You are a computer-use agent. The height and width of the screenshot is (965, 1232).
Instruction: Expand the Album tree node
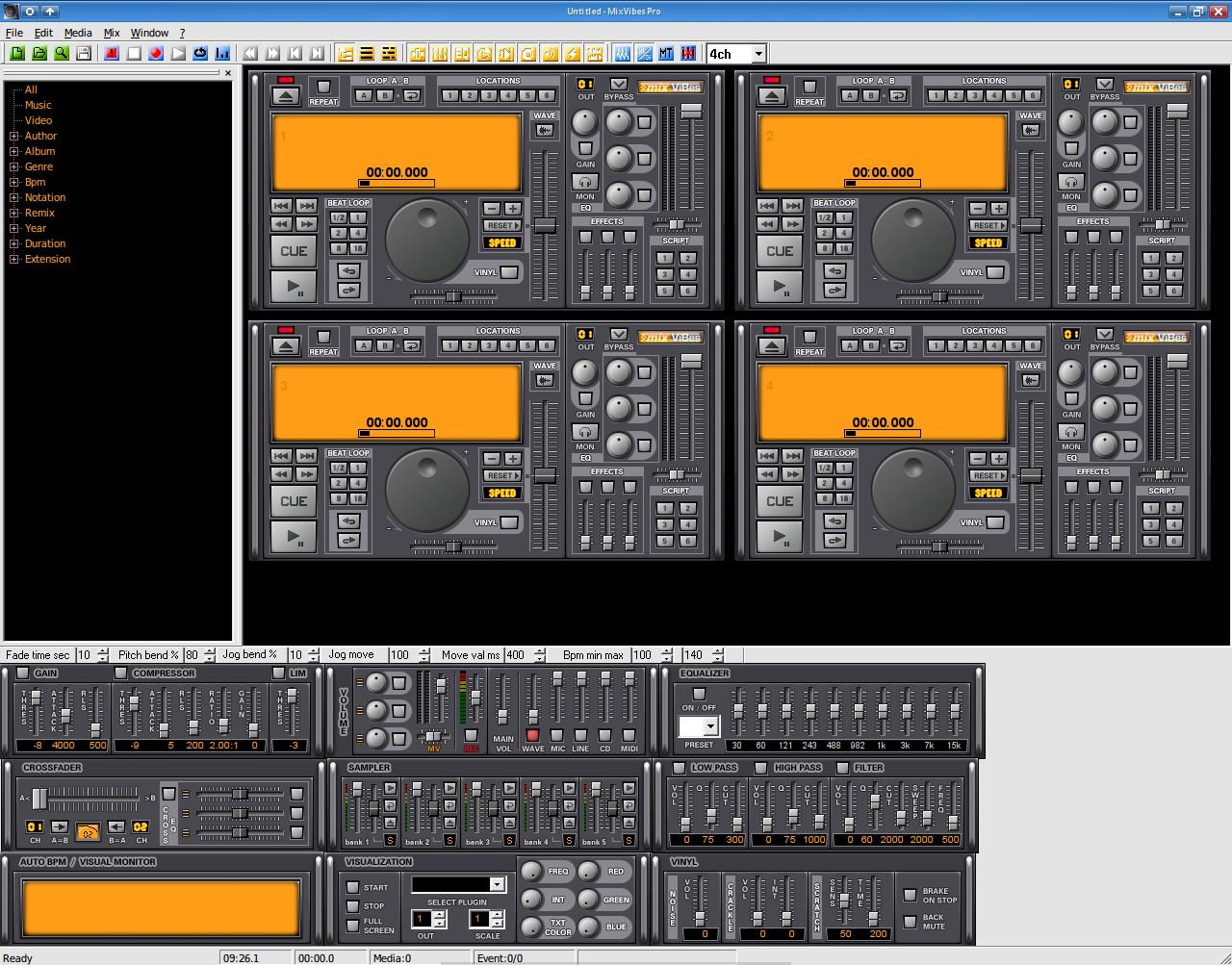(x=14, y=151)
